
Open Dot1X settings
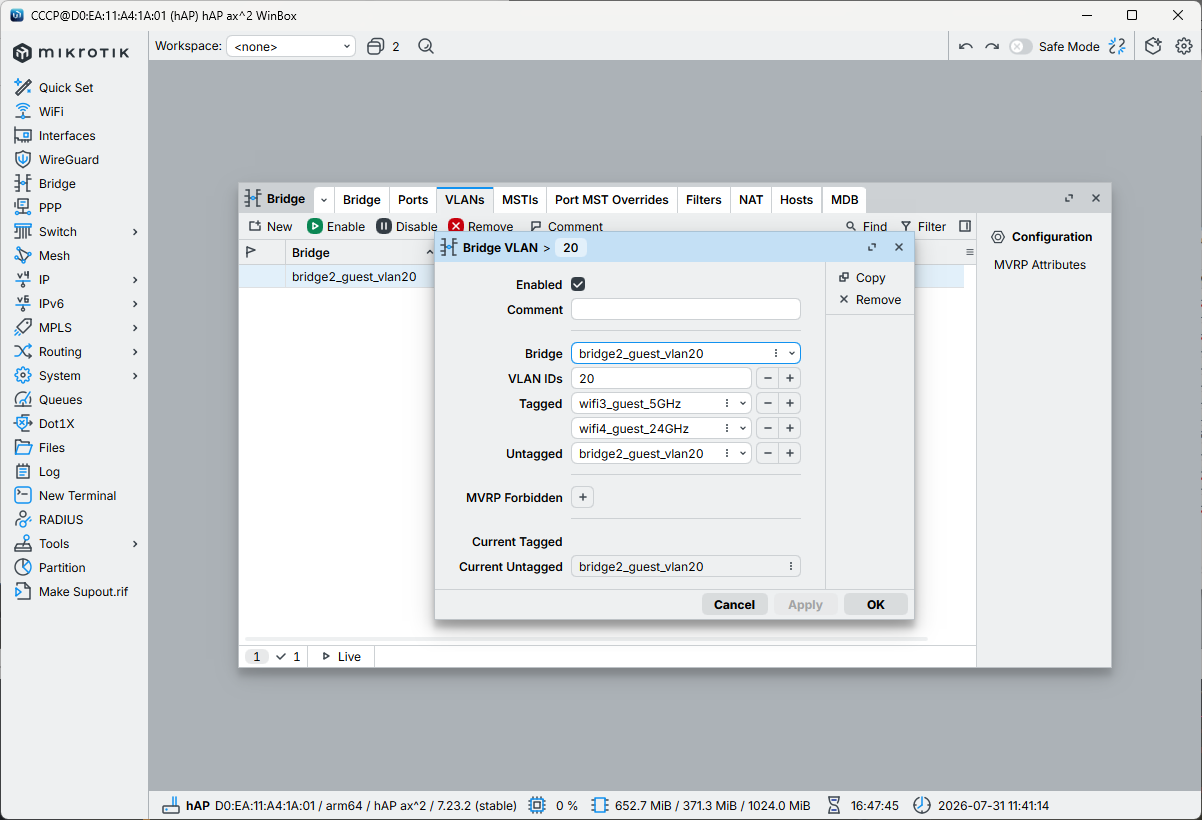[x=56, y=424]
